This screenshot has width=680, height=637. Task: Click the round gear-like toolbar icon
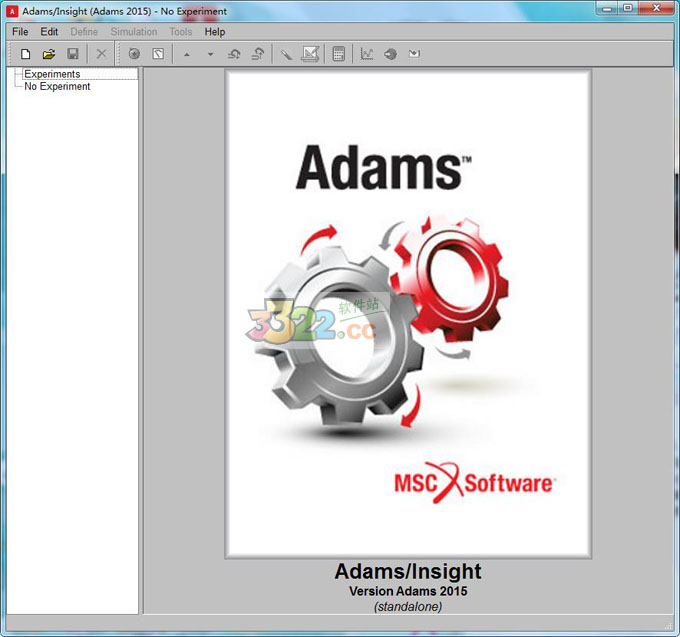click(390, 54)
